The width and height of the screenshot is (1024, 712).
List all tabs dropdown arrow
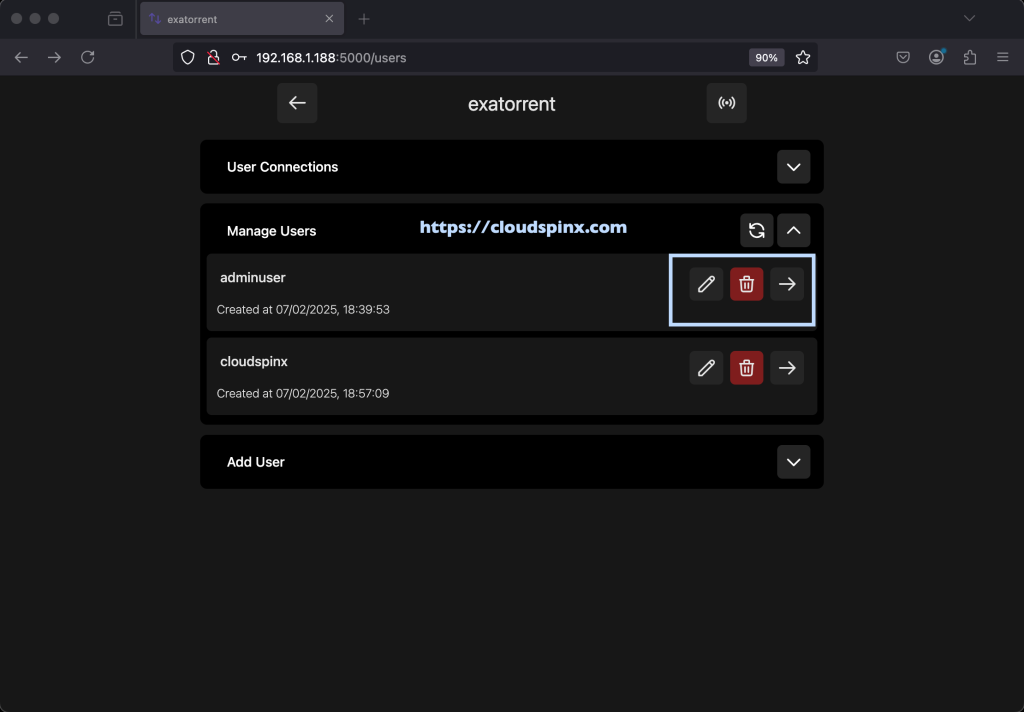tap(969, 18)
